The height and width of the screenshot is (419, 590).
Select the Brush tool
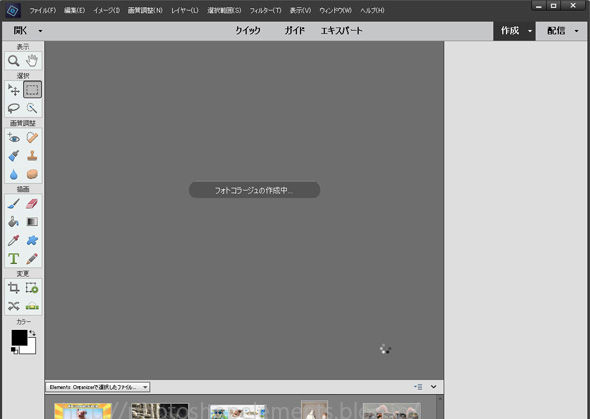[14, 204]
